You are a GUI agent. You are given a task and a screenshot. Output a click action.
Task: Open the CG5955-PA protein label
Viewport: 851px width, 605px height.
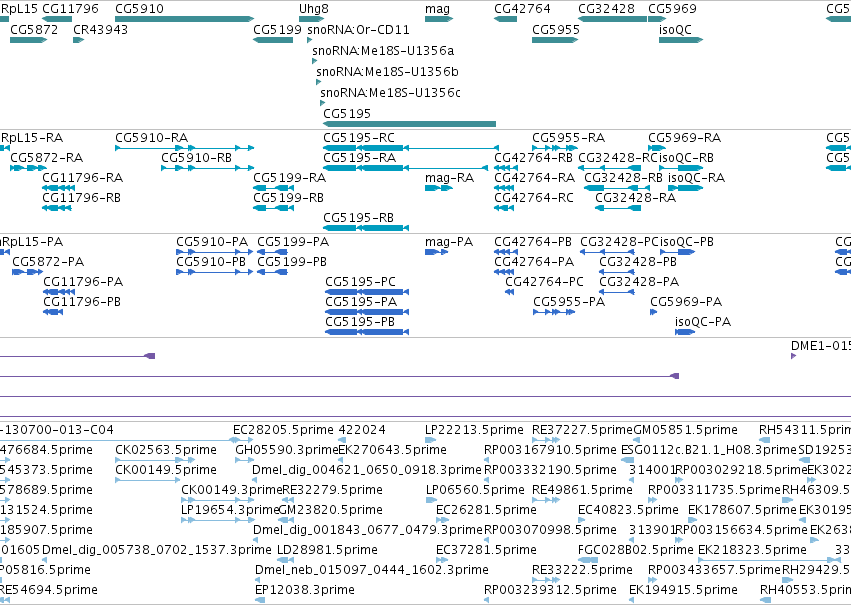coord(569,302)
